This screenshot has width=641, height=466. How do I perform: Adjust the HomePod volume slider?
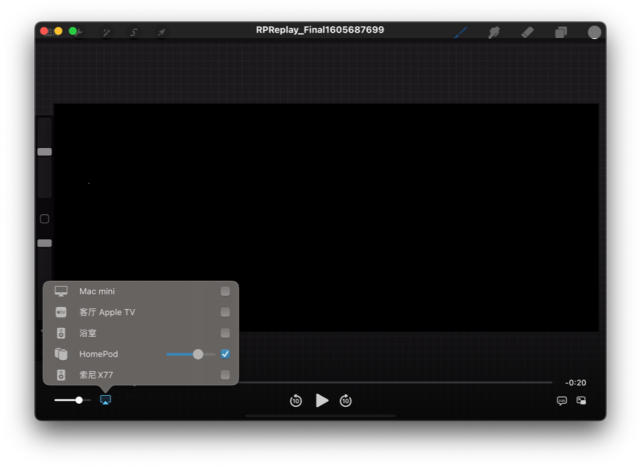191,354
